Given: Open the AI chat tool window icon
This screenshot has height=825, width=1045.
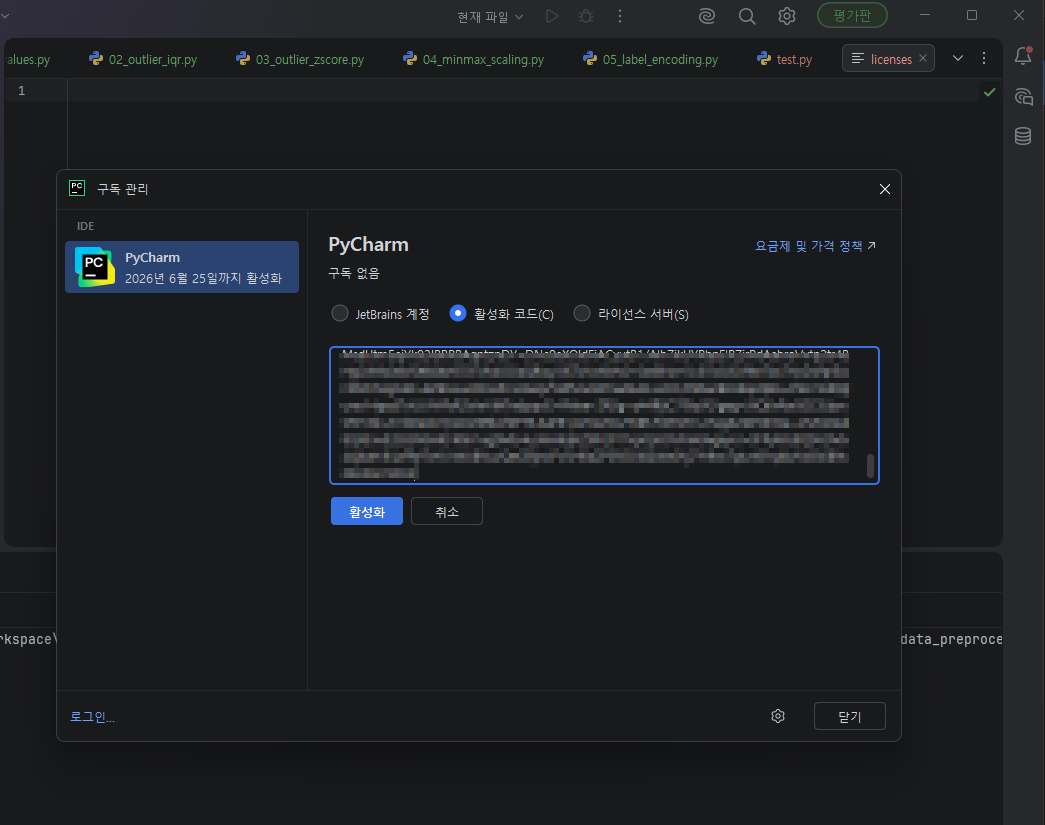Looking at the screenshot, I should (1023, 97).
